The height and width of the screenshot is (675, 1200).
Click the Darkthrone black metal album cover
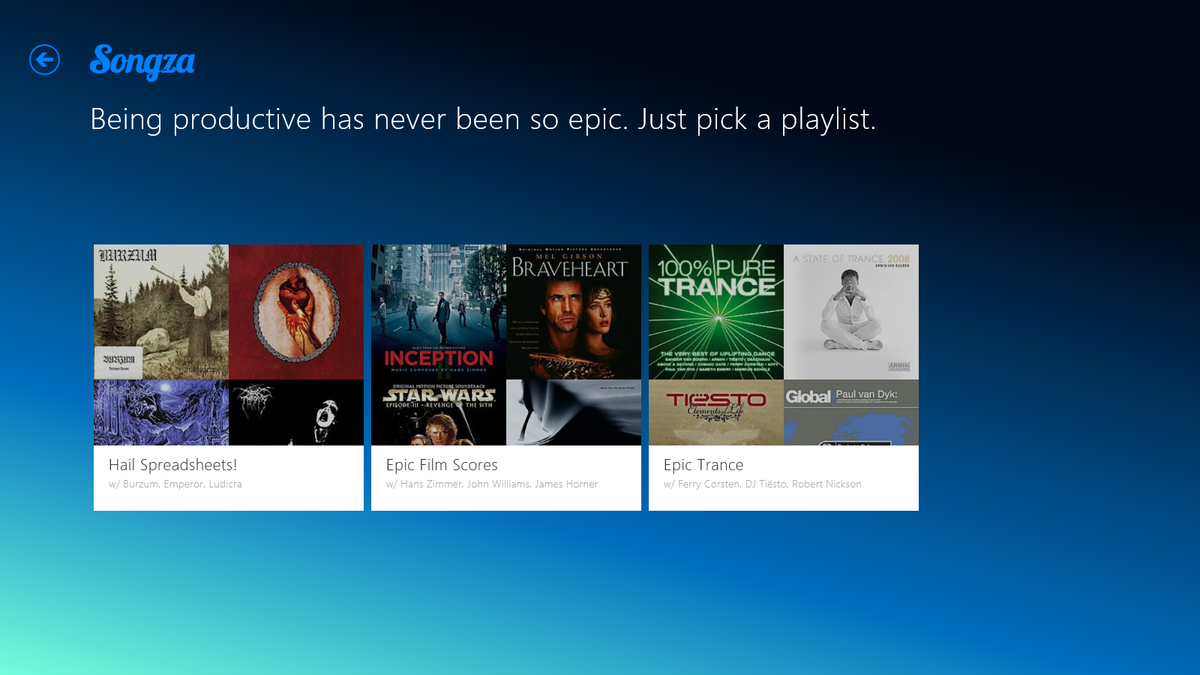pos(296,412)
